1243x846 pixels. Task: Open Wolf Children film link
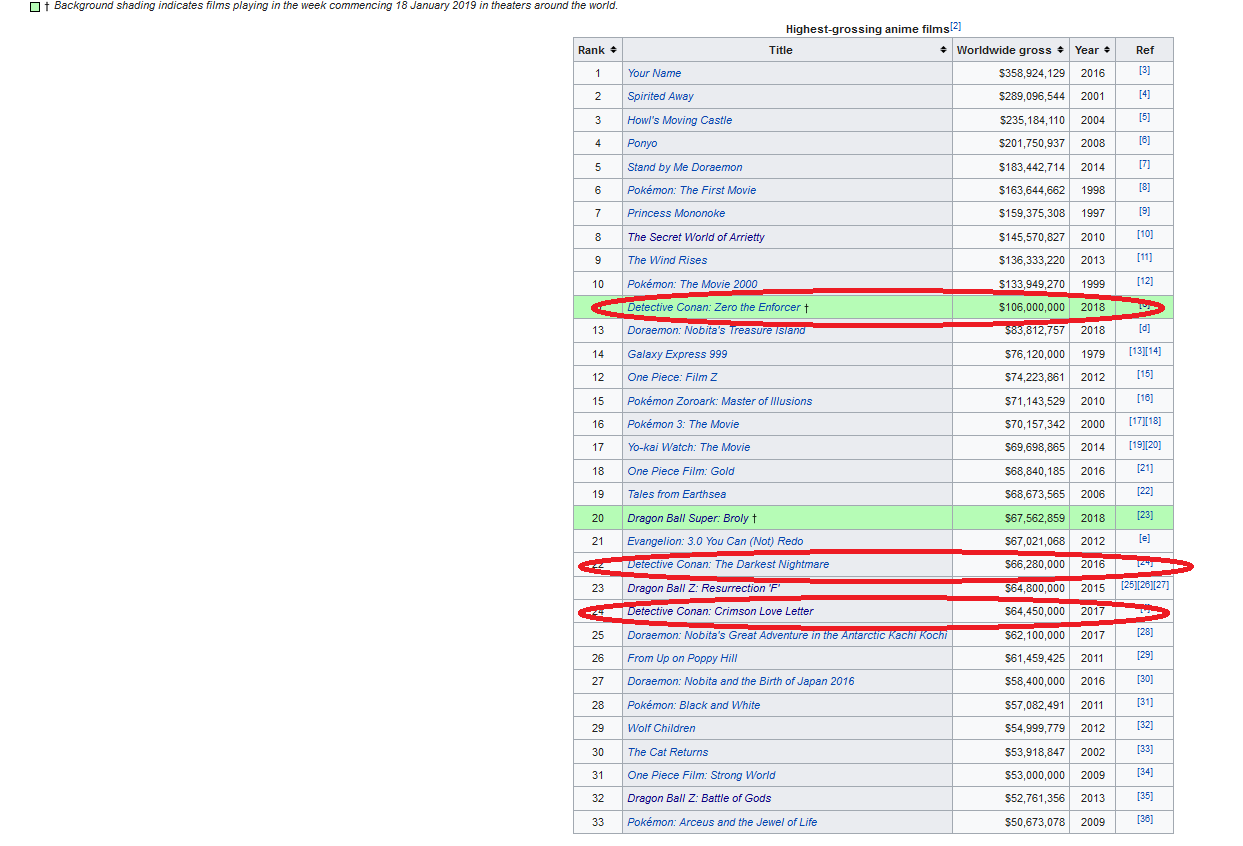661,728
